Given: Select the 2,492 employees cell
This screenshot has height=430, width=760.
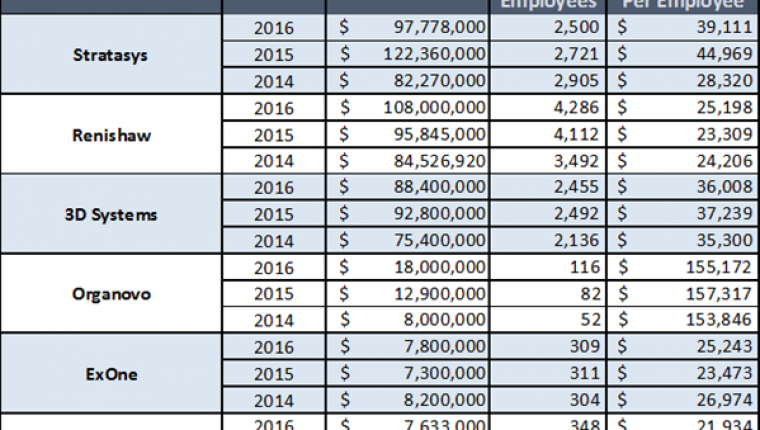Looking at the screenshot, I should click(548, 214).
